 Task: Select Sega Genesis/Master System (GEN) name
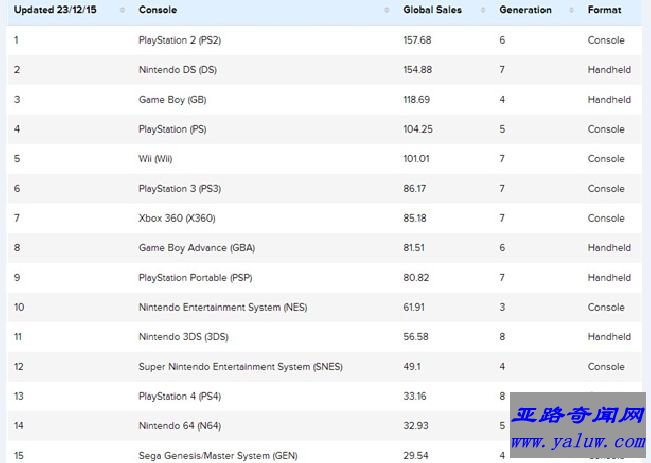[x=218, y=456]
